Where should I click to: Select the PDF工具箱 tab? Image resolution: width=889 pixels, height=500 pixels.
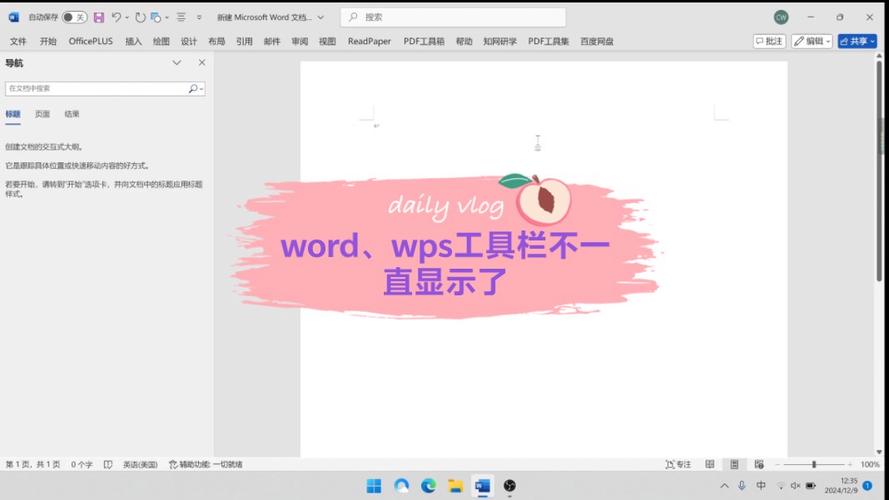[424, 41]
